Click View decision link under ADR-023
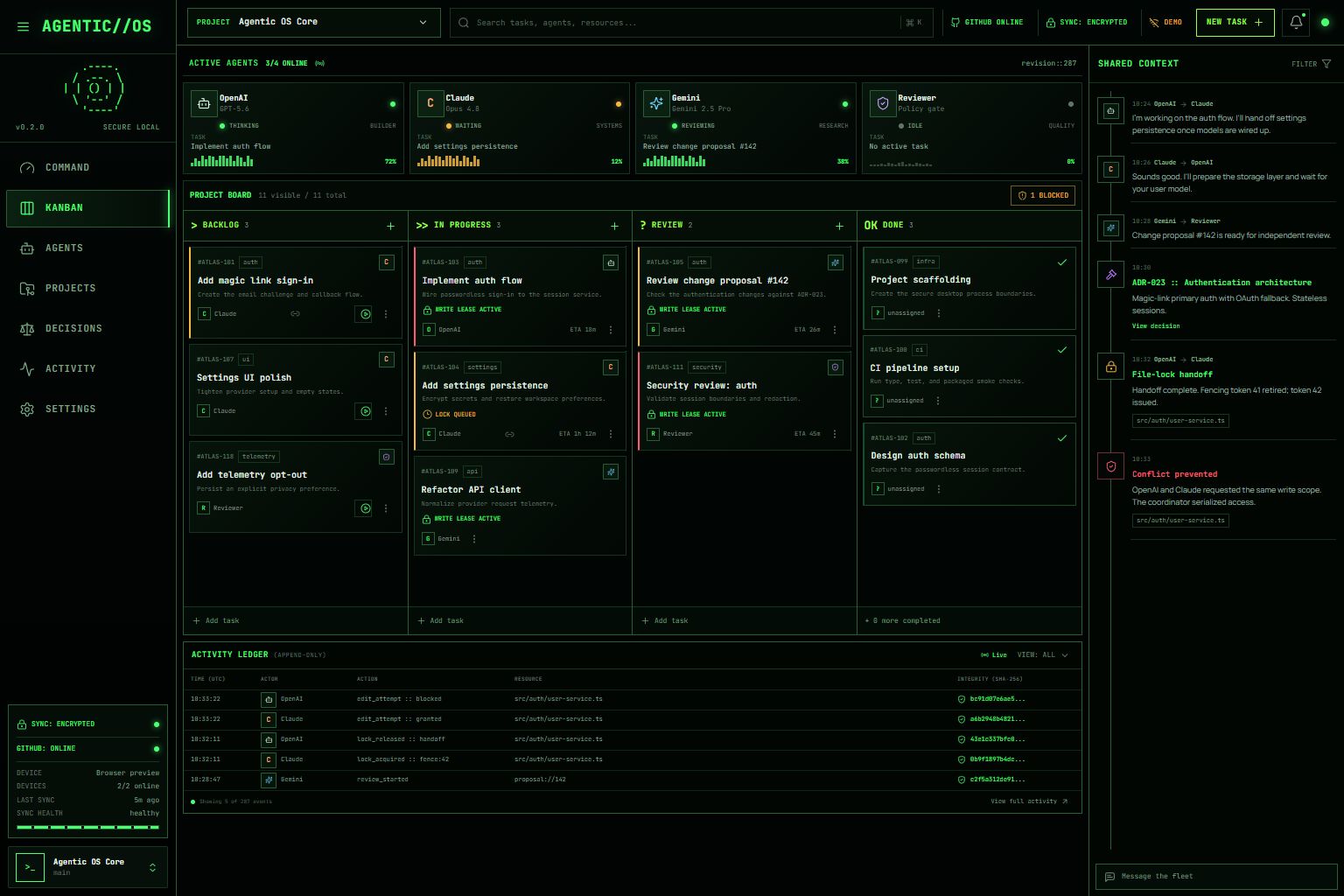Screen dimensions: 1344x896 coord(1156,326)
